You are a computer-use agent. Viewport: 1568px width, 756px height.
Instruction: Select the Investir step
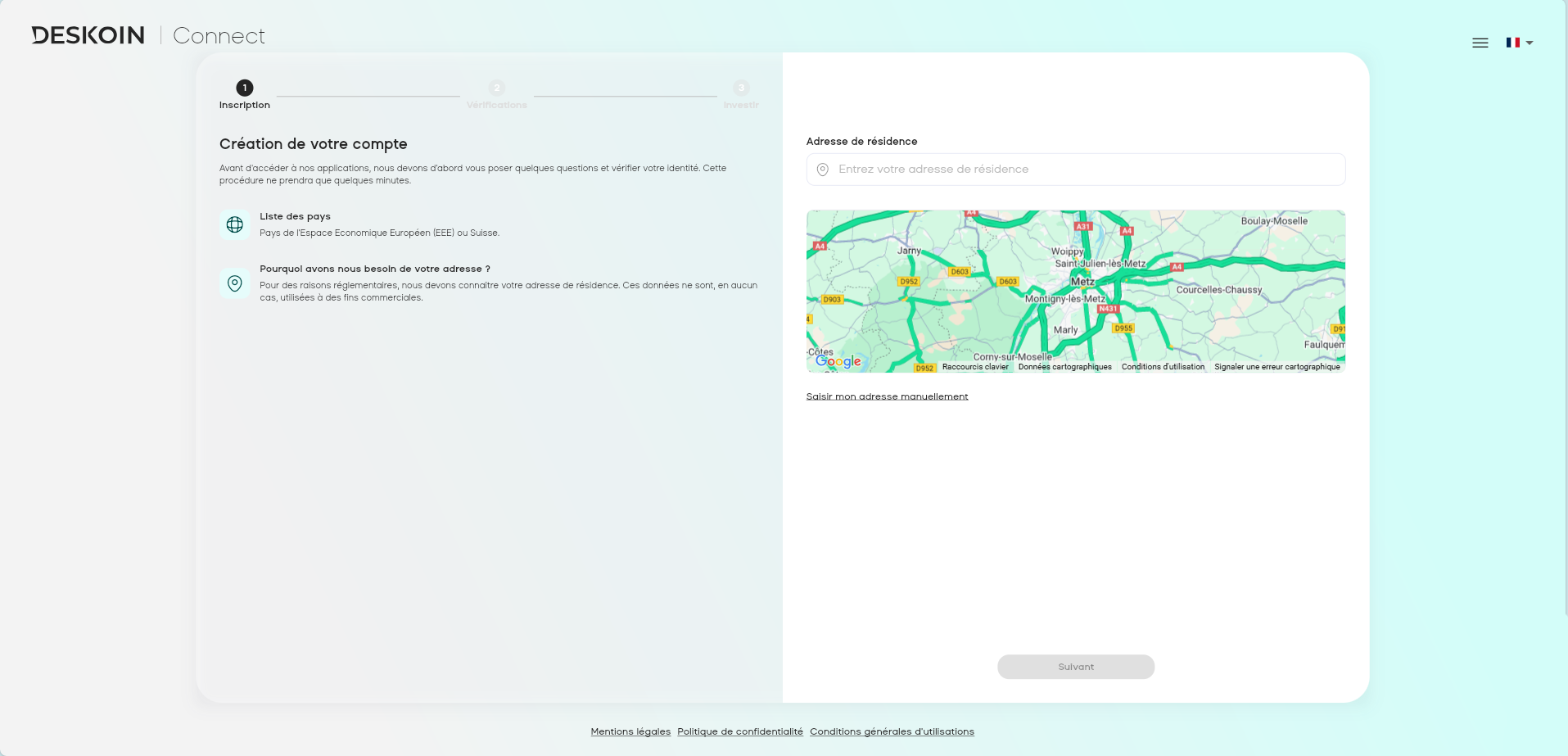pyautogui.click(x=741, y=88)
